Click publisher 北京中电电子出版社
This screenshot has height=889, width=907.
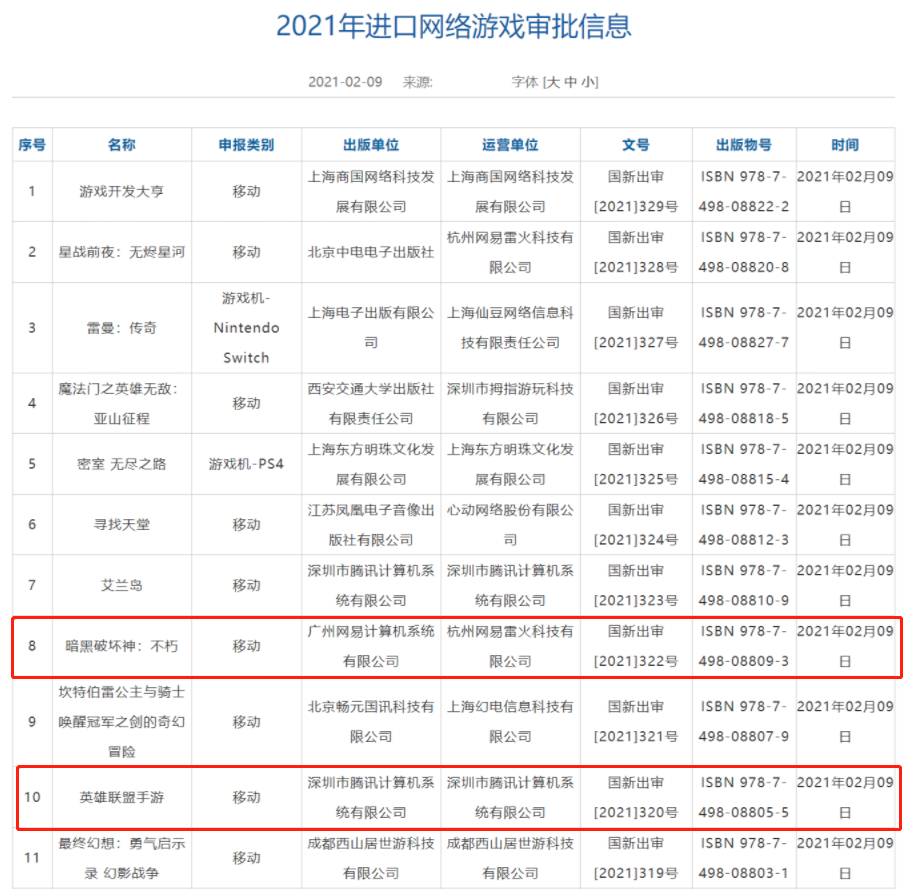(x=371, y=252)
